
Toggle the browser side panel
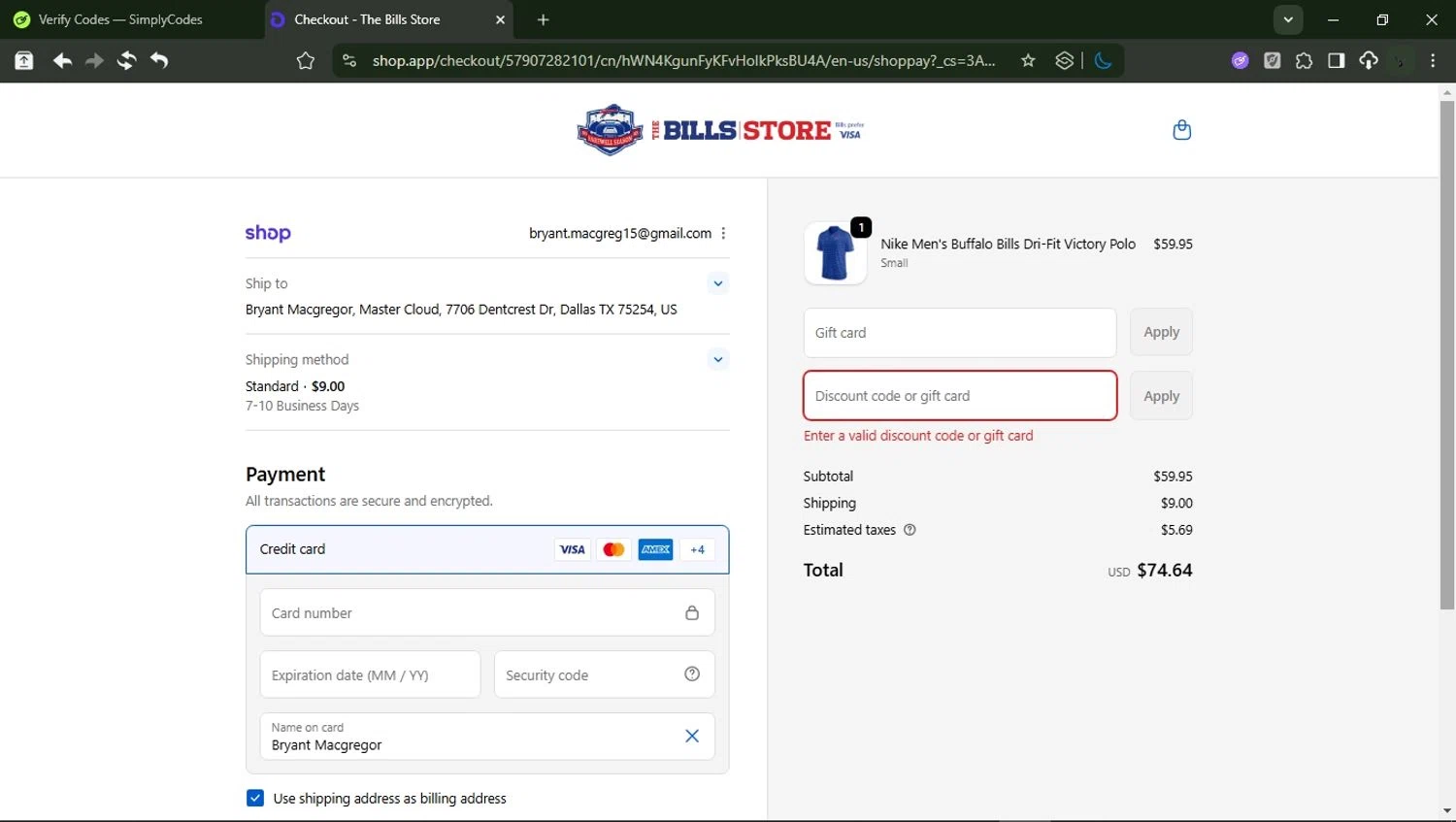[1336, 60]
